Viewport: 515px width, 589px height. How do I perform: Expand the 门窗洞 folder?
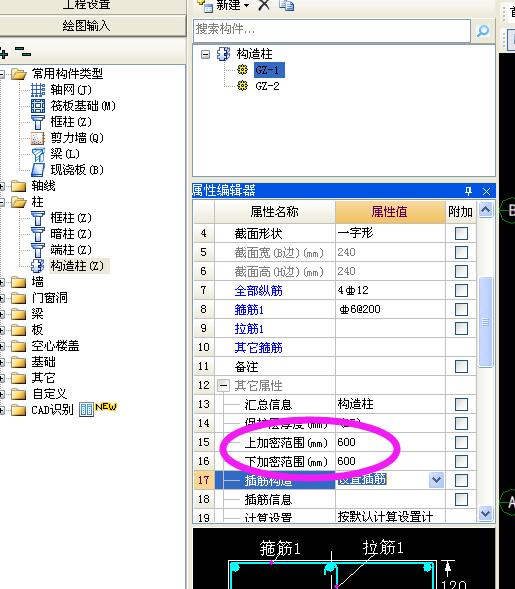tap(2, 298)
